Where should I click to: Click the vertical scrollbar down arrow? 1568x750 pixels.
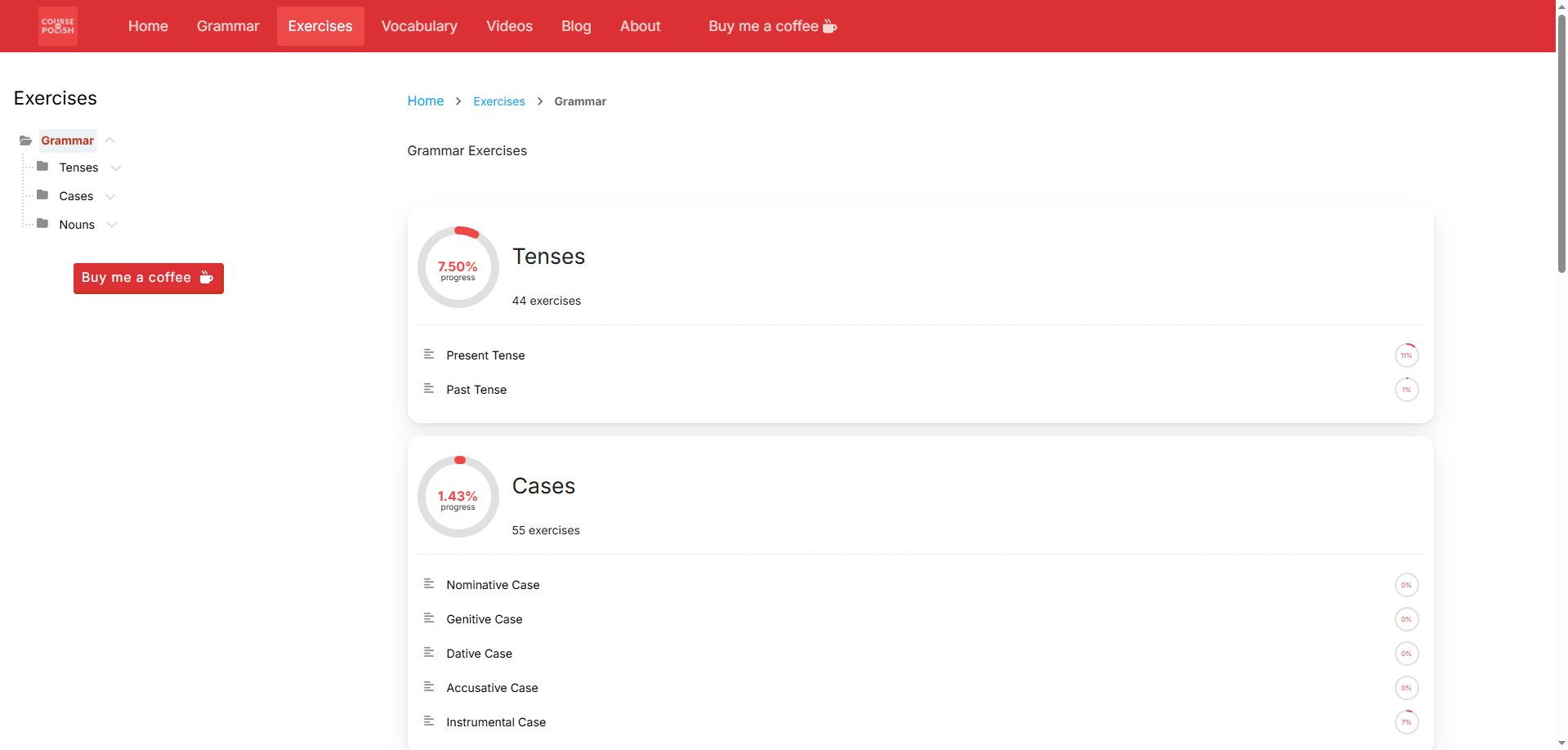[x=1561, y=743]
